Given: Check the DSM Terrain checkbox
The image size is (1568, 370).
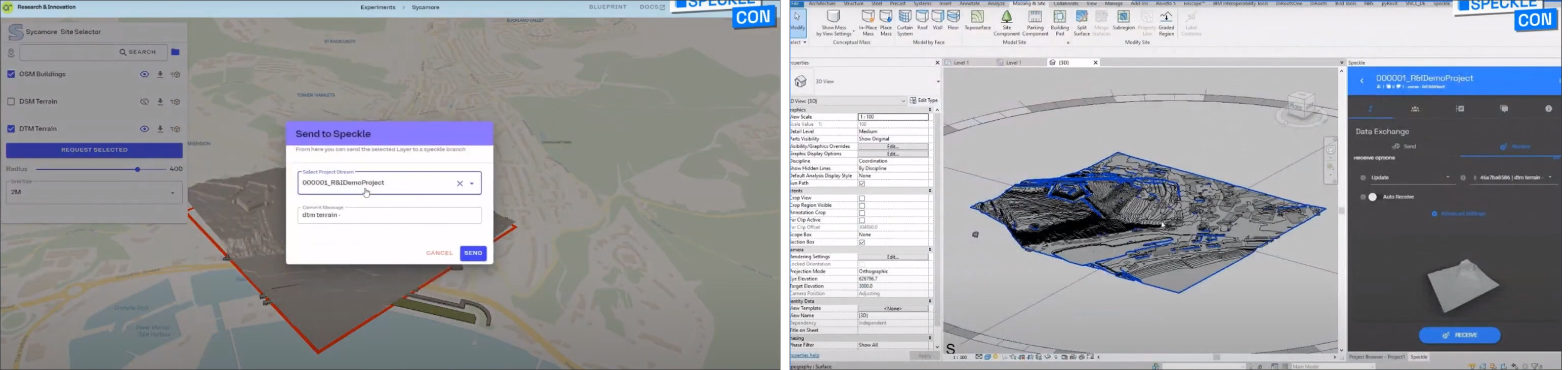Looking at the screenshot, I should click(x=11, y=102).
